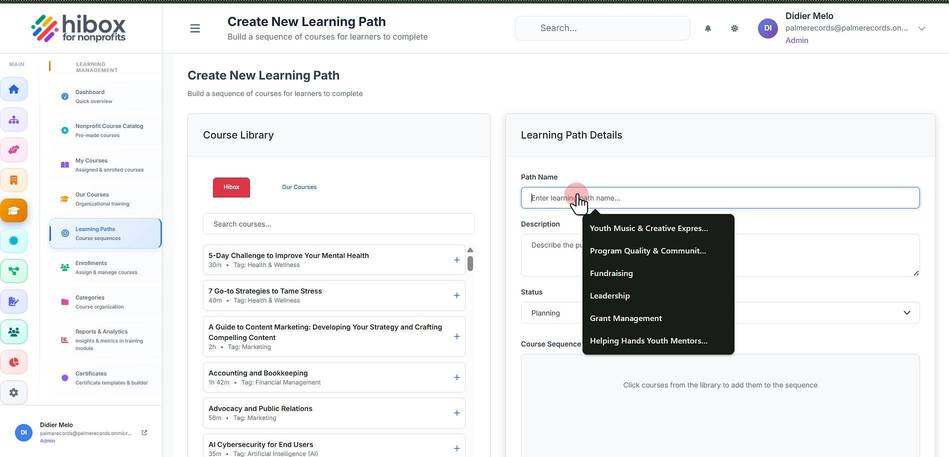Click the DI avatar in the header
Viewport: 949px width, 457px height.
(x=767, y=28)
